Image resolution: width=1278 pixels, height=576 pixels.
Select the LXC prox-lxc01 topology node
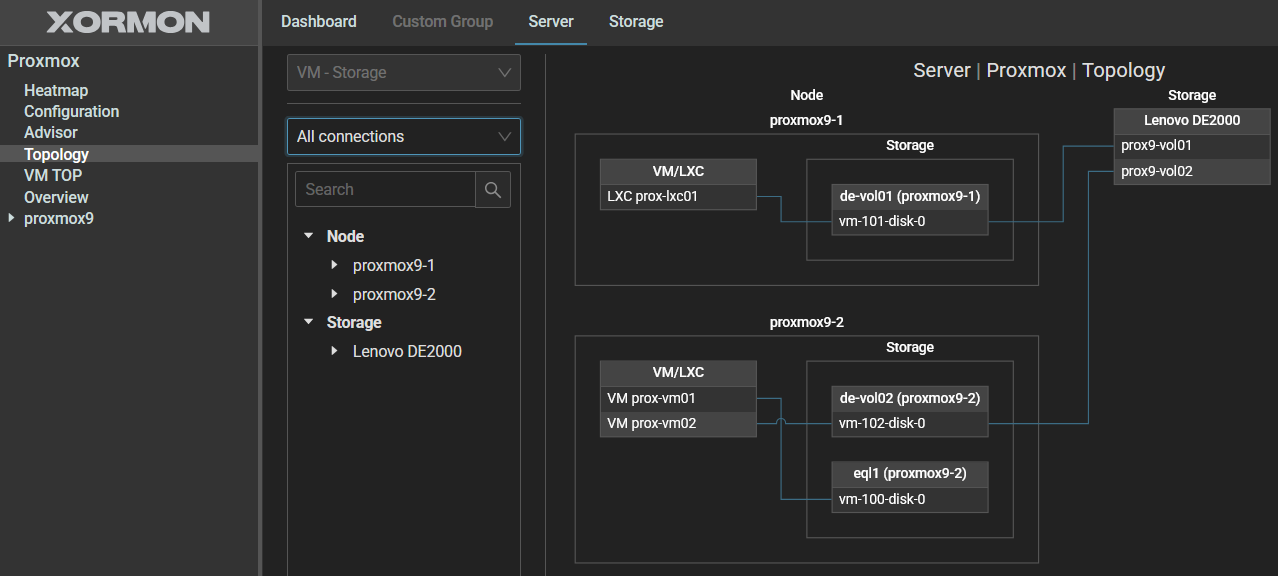pyautogui.click(x=677, y=197)
